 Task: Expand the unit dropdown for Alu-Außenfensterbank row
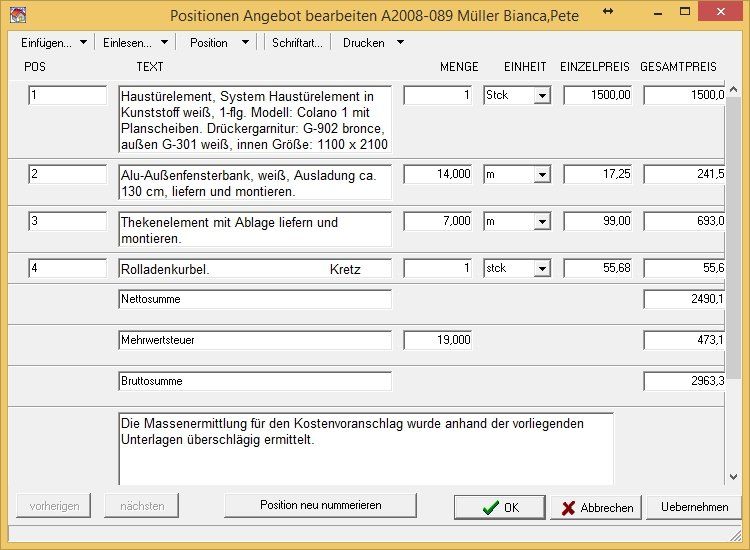542,175
